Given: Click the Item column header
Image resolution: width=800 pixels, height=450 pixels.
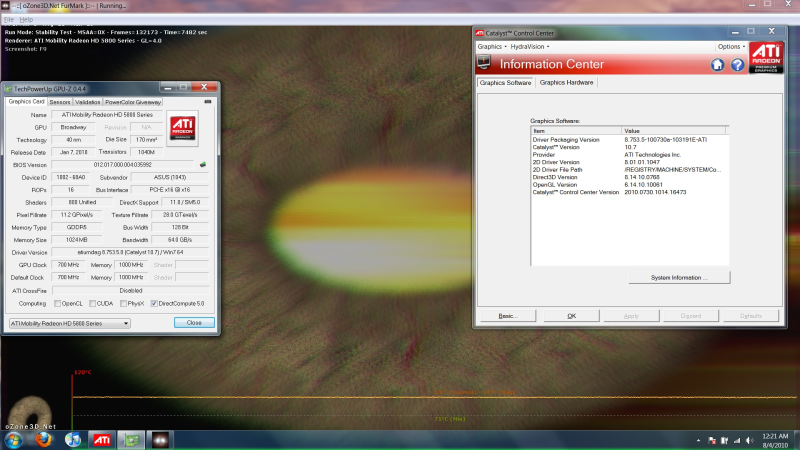Looking at the screenshot, I should pos(576,131).
